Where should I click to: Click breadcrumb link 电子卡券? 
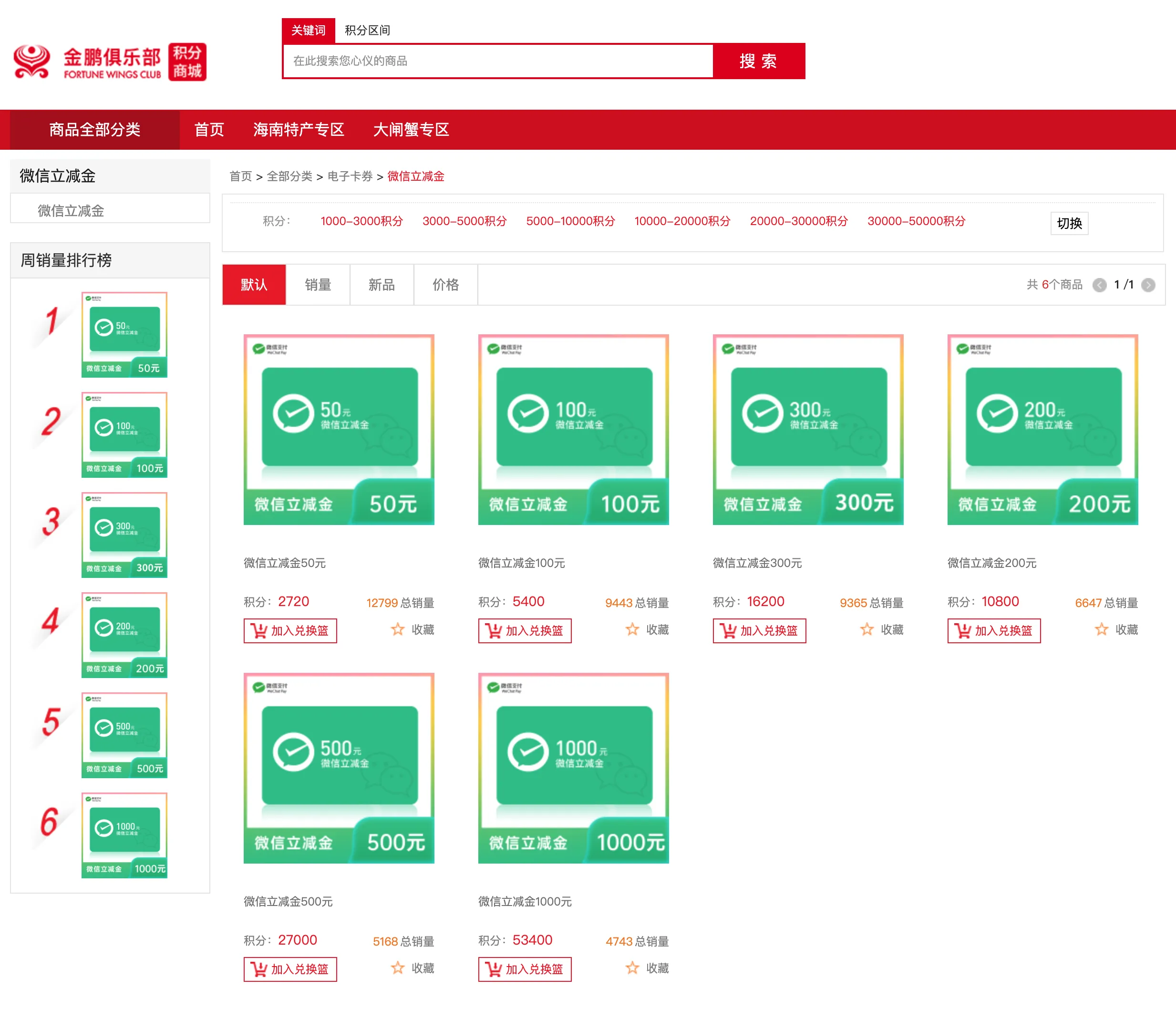(350, 176)
